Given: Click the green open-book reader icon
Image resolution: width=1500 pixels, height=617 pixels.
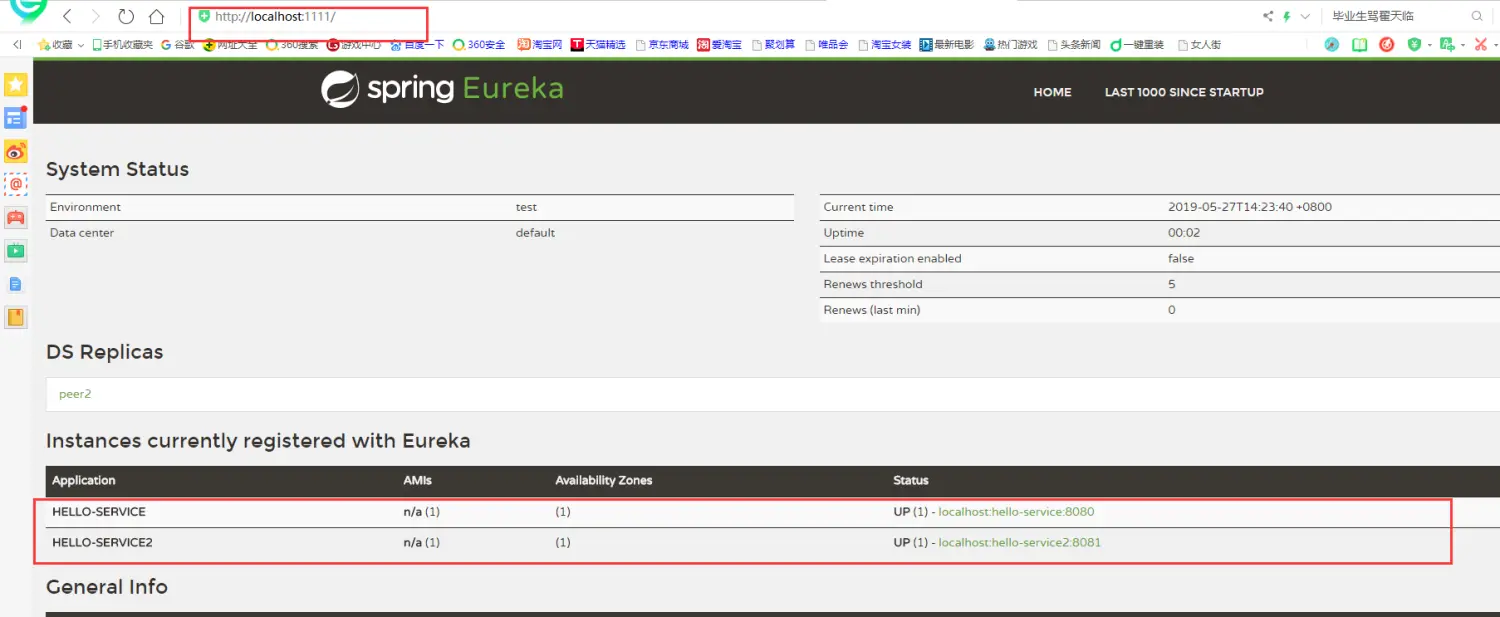Looking at the screenshot, I should click(1359, 45).
